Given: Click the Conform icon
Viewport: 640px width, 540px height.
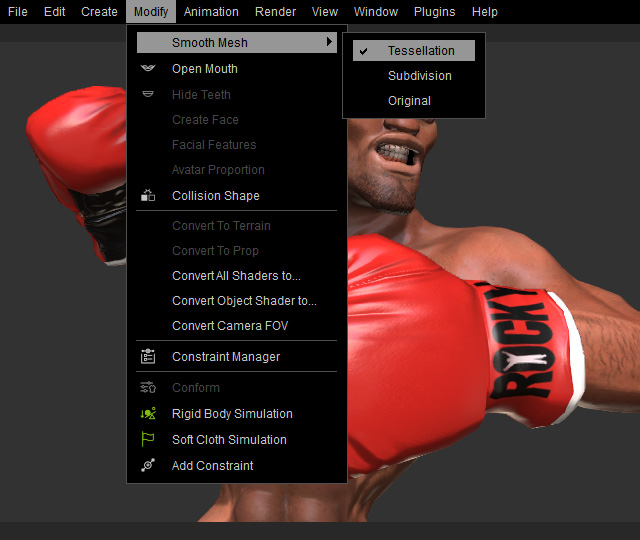Looking at the screenshot, I should (148, 388).
